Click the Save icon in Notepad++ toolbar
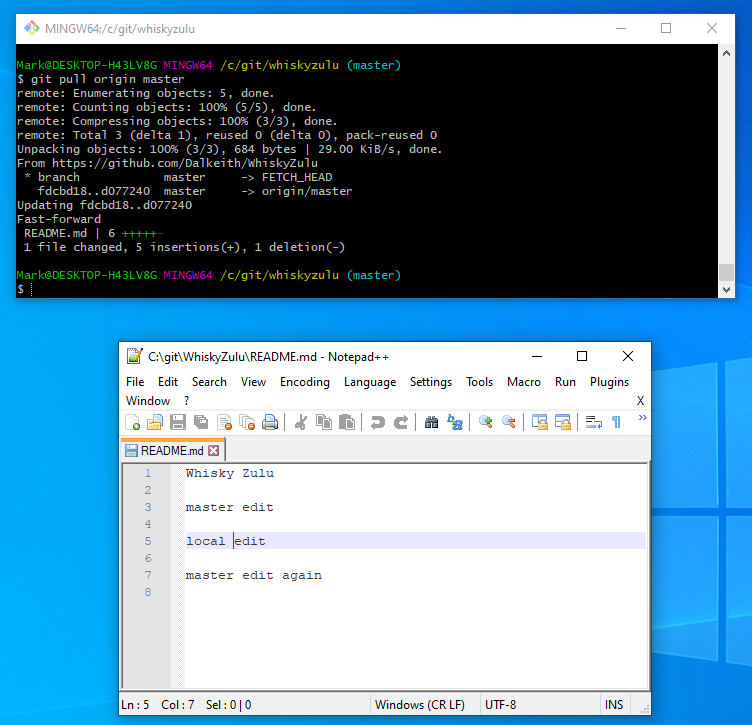The height and width of the screenshot is (725, 752). 178,422
